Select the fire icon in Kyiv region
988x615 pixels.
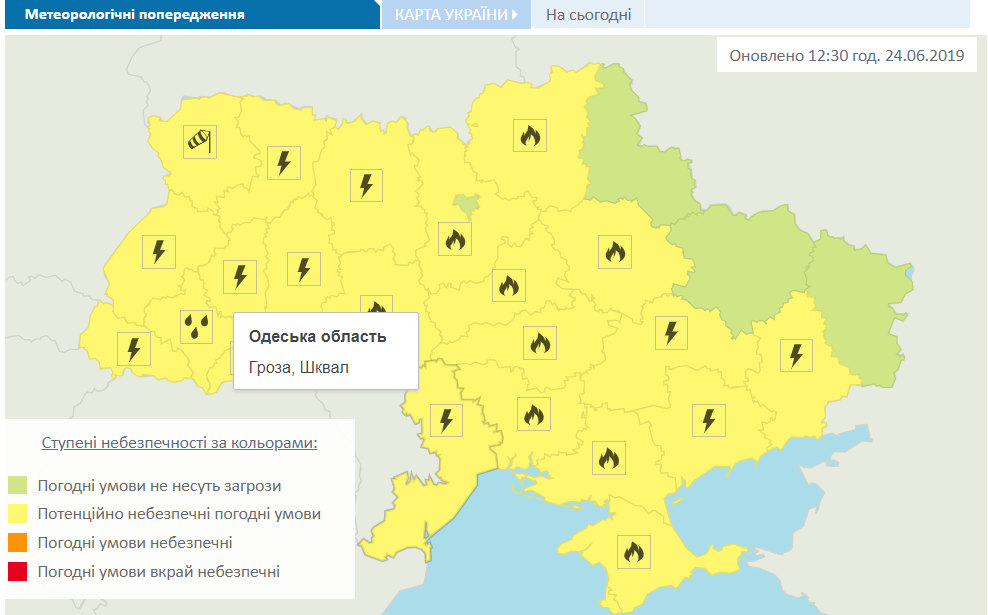coord(455,239)
